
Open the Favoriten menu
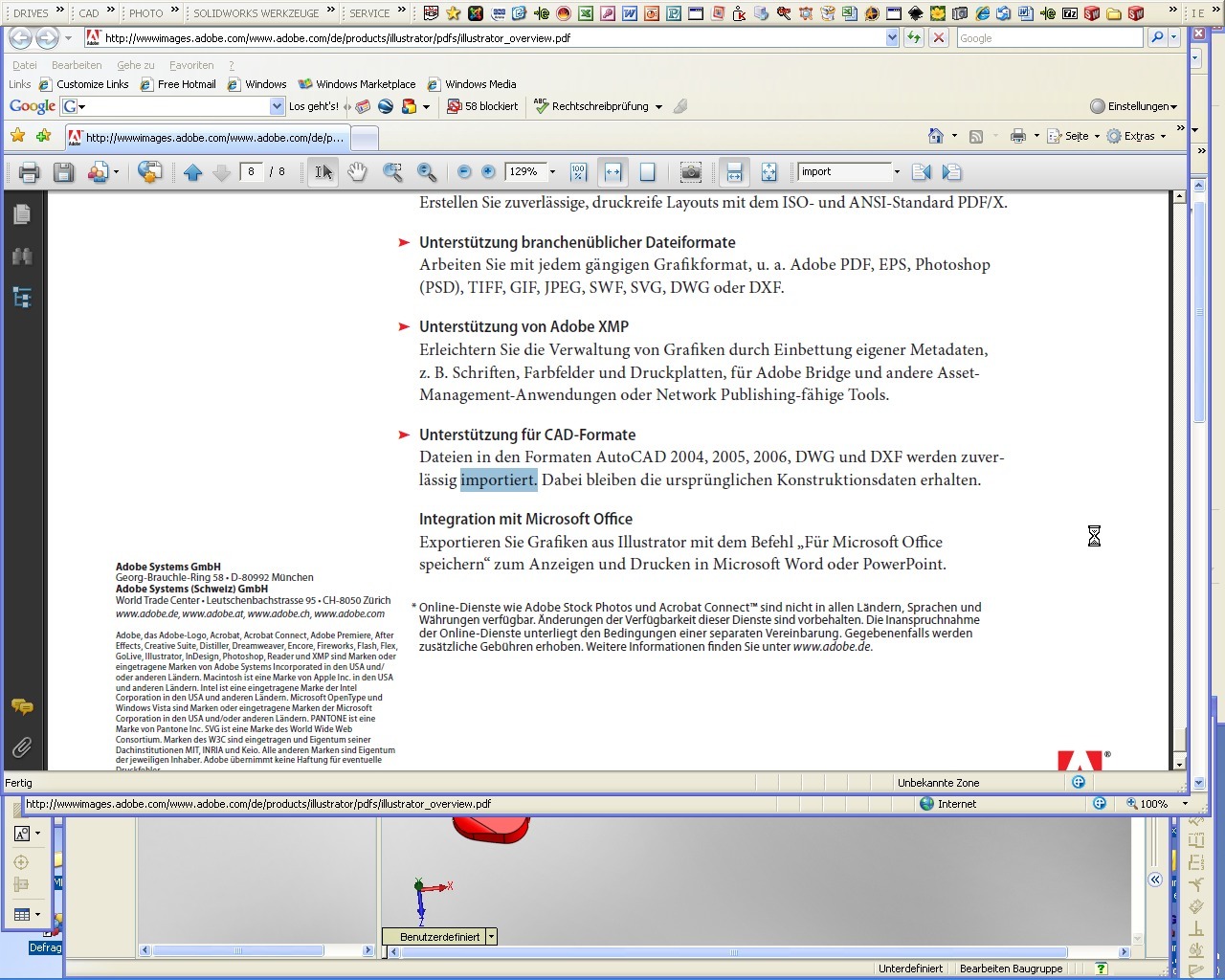click(x=191, y=65)
